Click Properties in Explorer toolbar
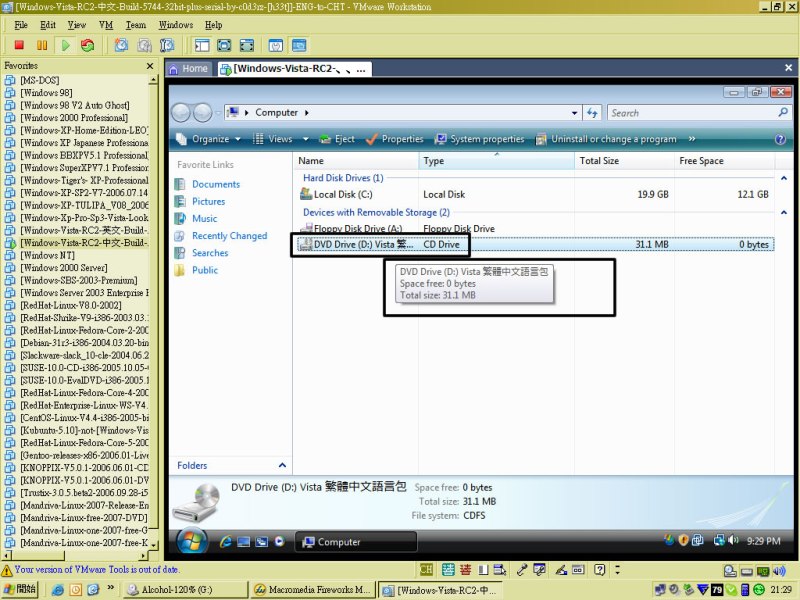 (x=394, y=139)
